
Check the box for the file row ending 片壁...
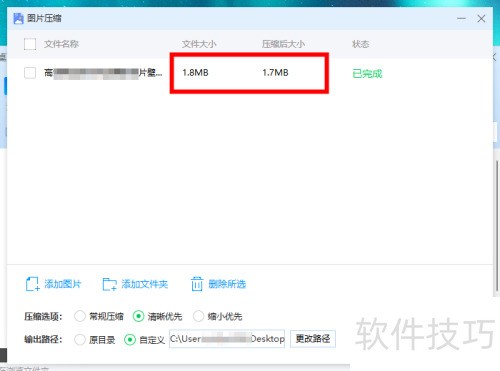click(x=30, y=73)
